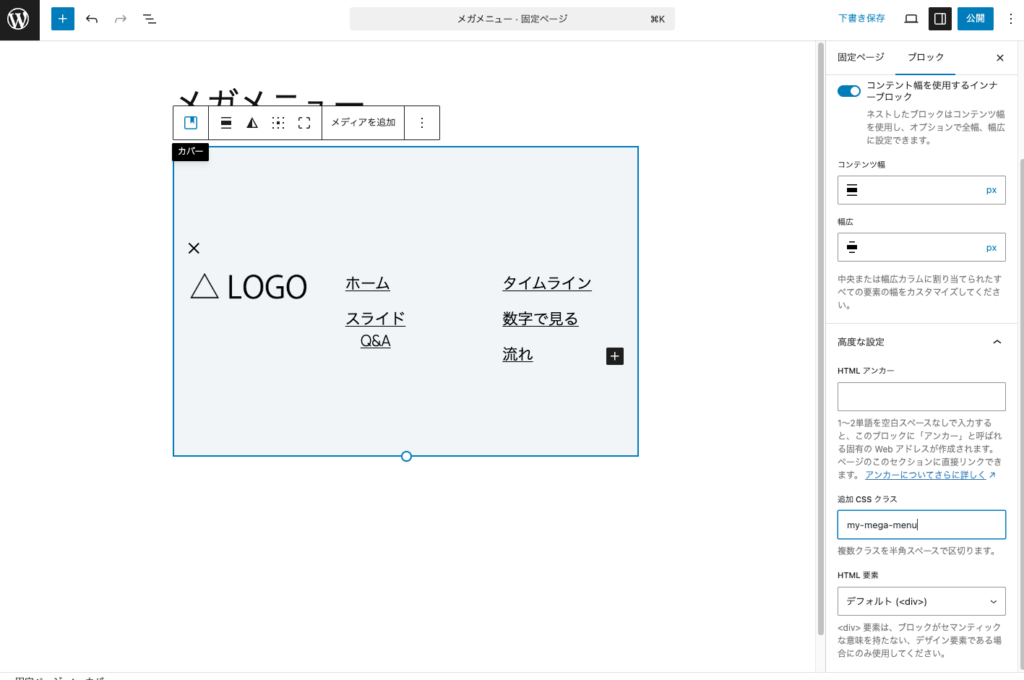Click the WordPress logo icon
Image resolution: width=1024 pixels, height=680 pixels.
tap(19, 18)
